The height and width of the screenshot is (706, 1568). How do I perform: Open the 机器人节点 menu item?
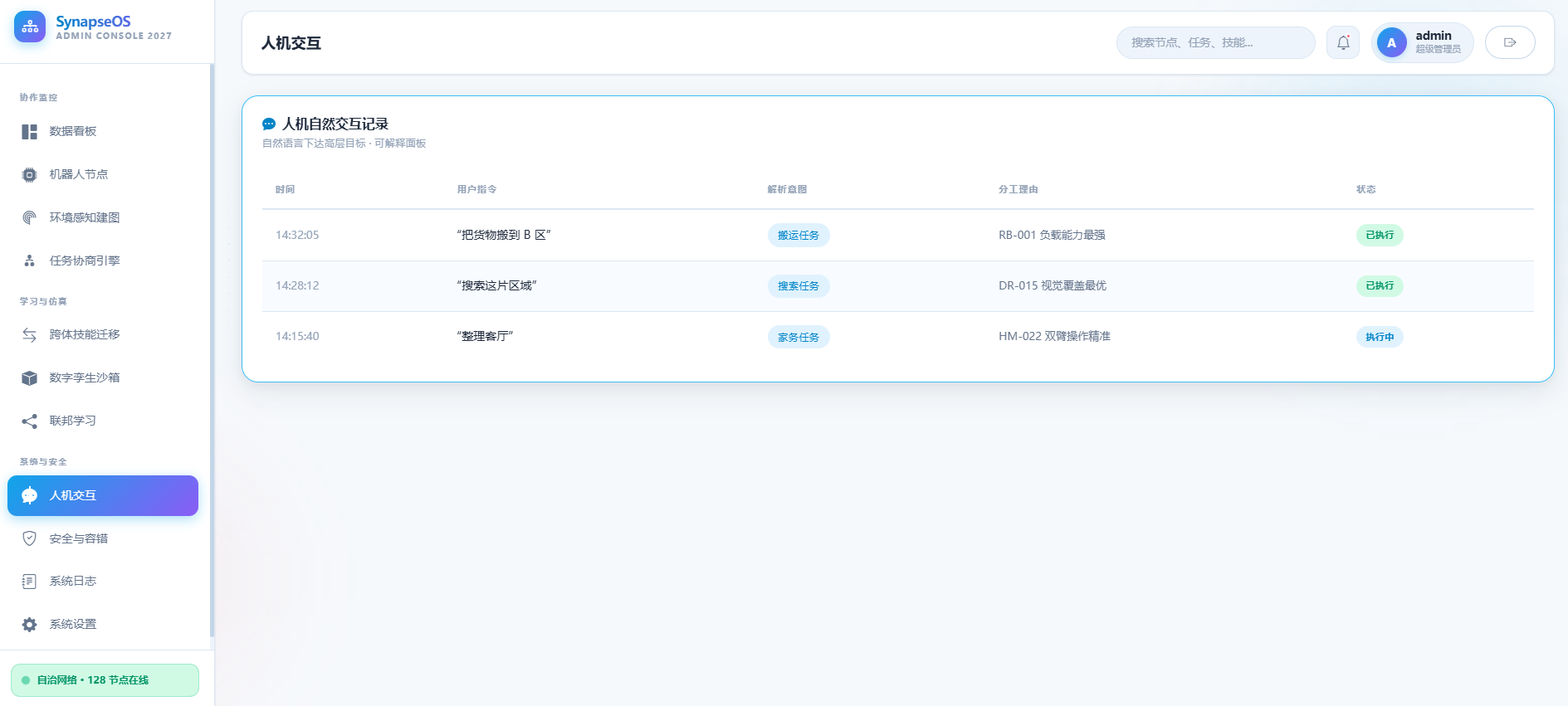pos(103,174)
